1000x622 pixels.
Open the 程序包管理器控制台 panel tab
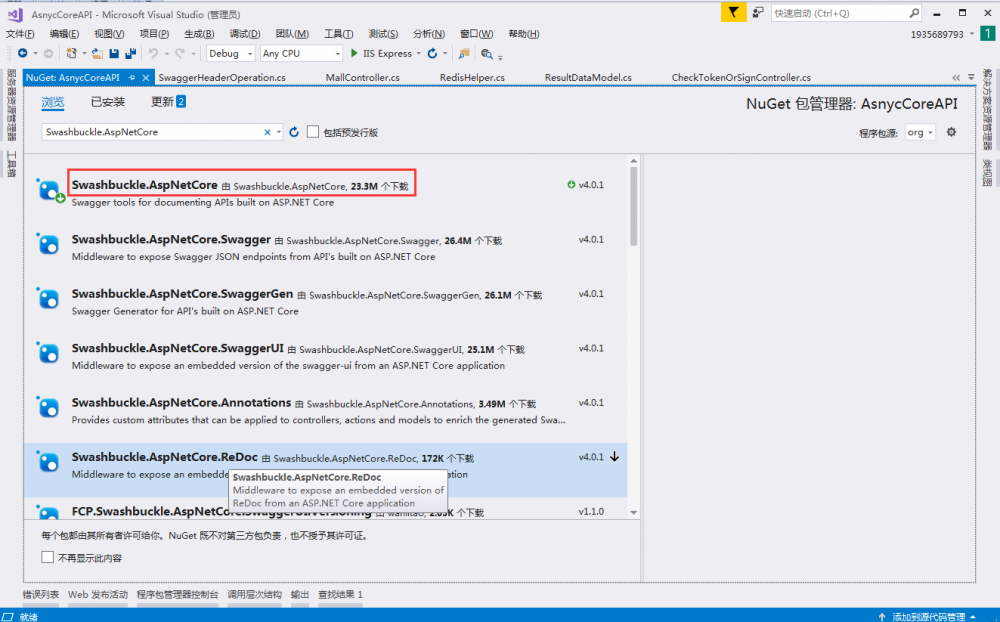click(177, 595)
